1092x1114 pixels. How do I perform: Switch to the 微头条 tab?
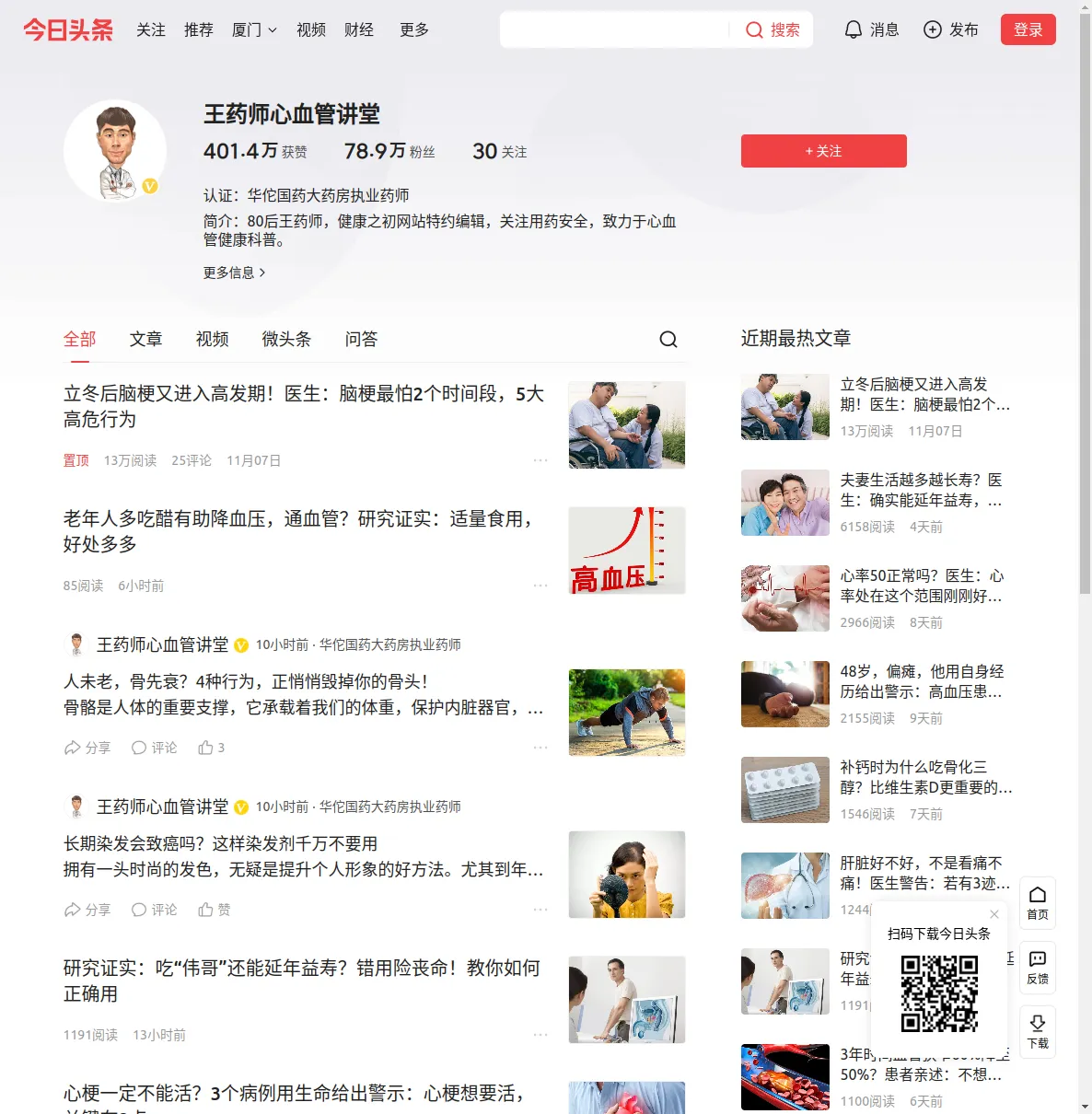[x=287, y=340]
